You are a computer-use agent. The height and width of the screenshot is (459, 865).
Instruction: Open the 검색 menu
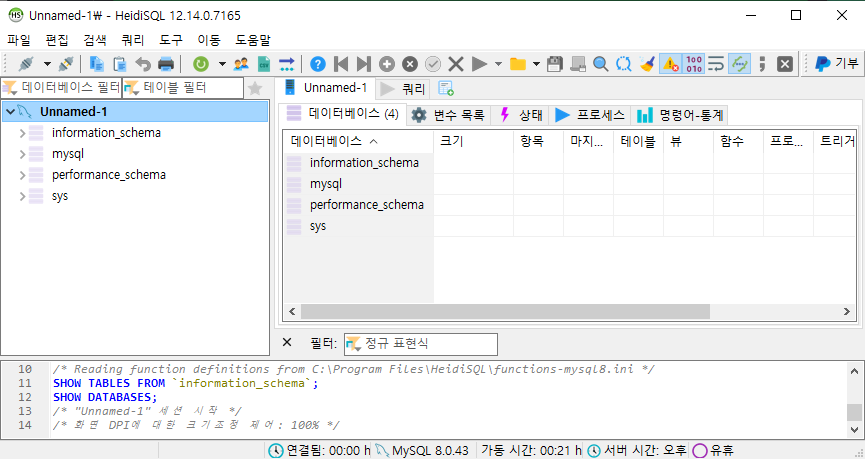(x=95, y=40)
